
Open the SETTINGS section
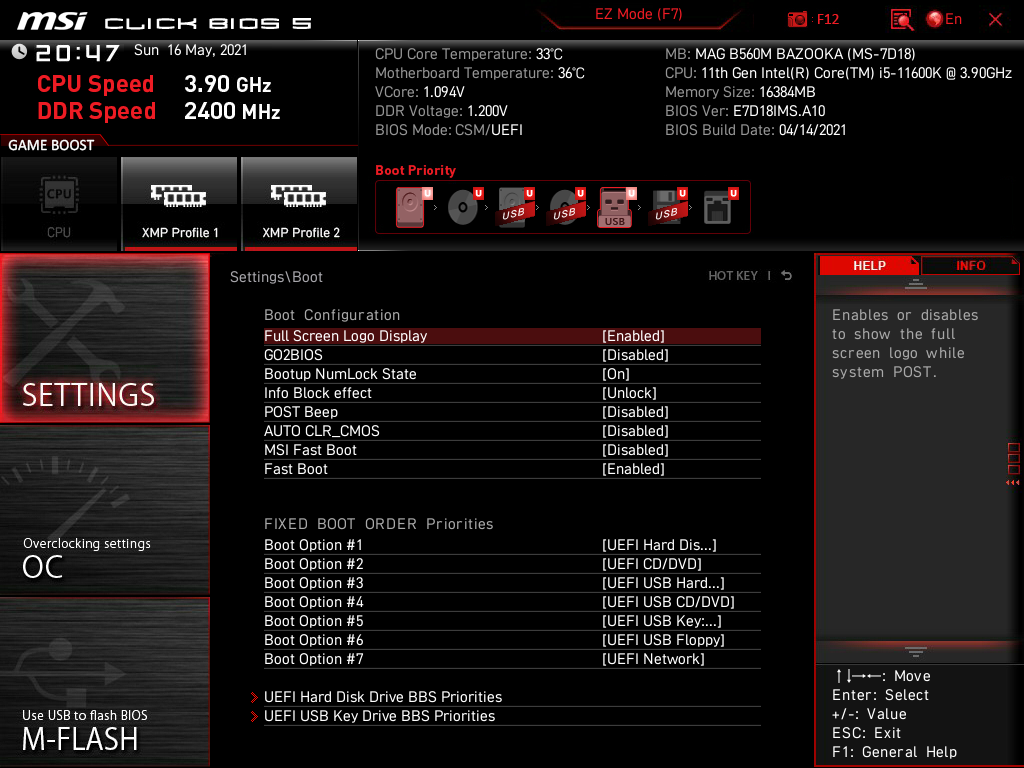(x=104, y=338)
